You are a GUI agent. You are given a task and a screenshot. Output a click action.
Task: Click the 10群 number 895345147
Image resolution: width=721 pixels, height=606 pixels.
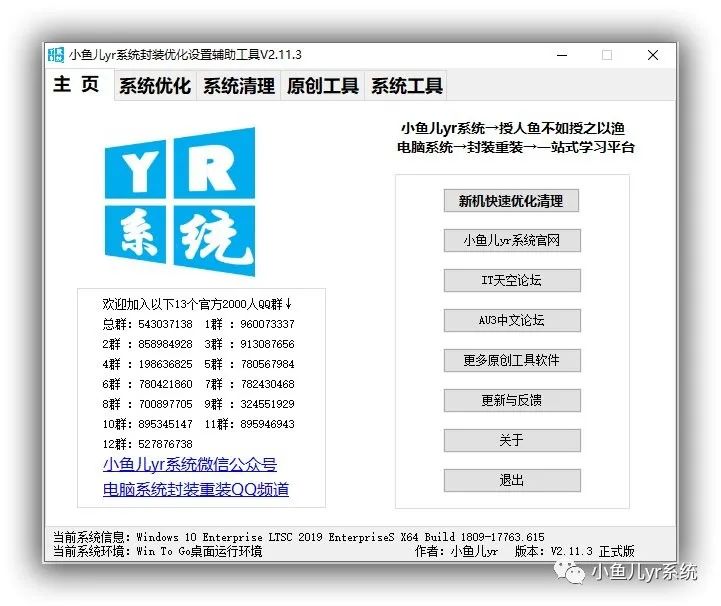pyautogui.click(x=166, y=424)
